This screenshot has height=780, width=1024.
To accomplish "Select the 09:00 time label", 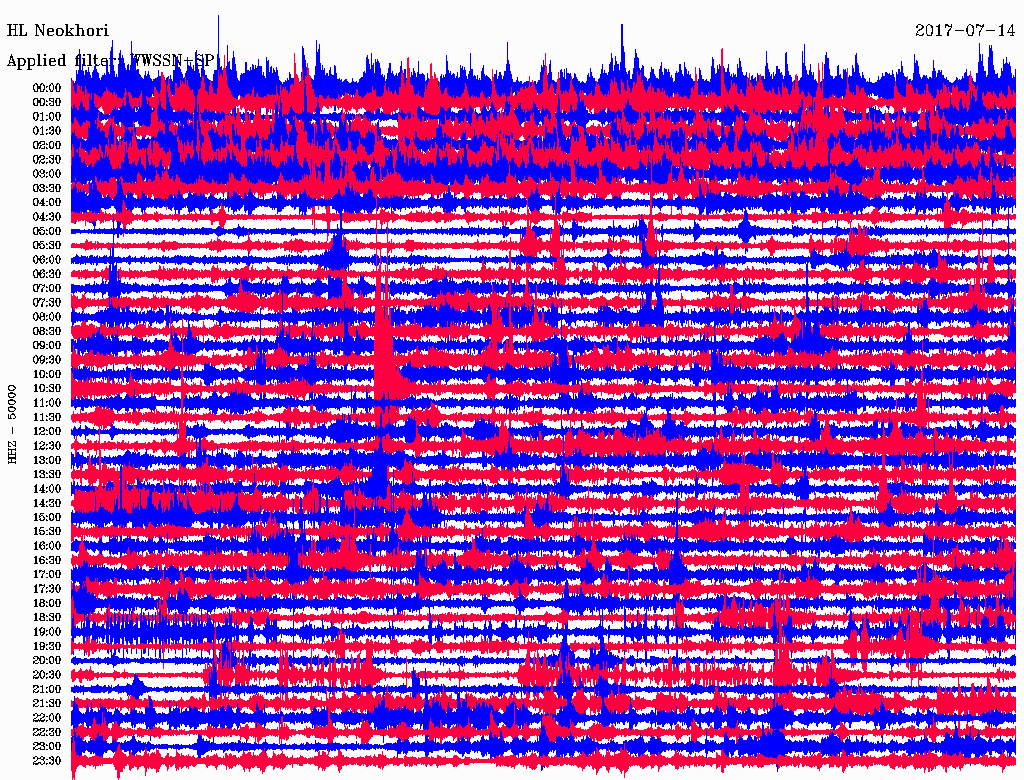I will [x=47, y=346].
